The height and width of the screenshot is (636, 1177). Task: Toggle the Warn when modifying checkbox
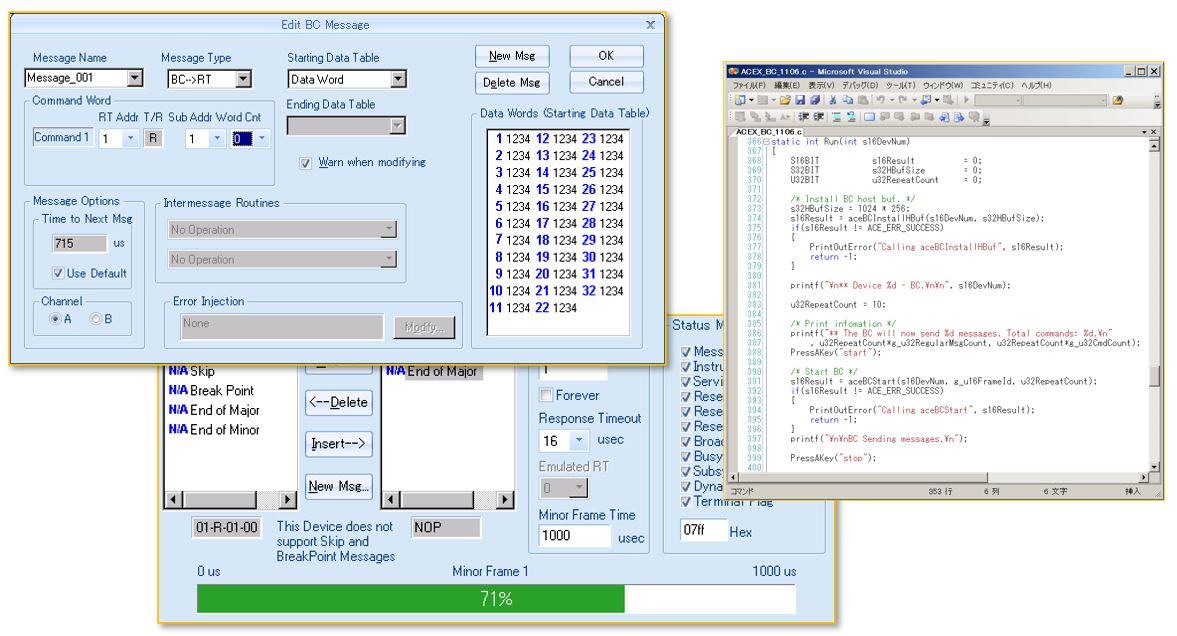(x=306, y=163)
